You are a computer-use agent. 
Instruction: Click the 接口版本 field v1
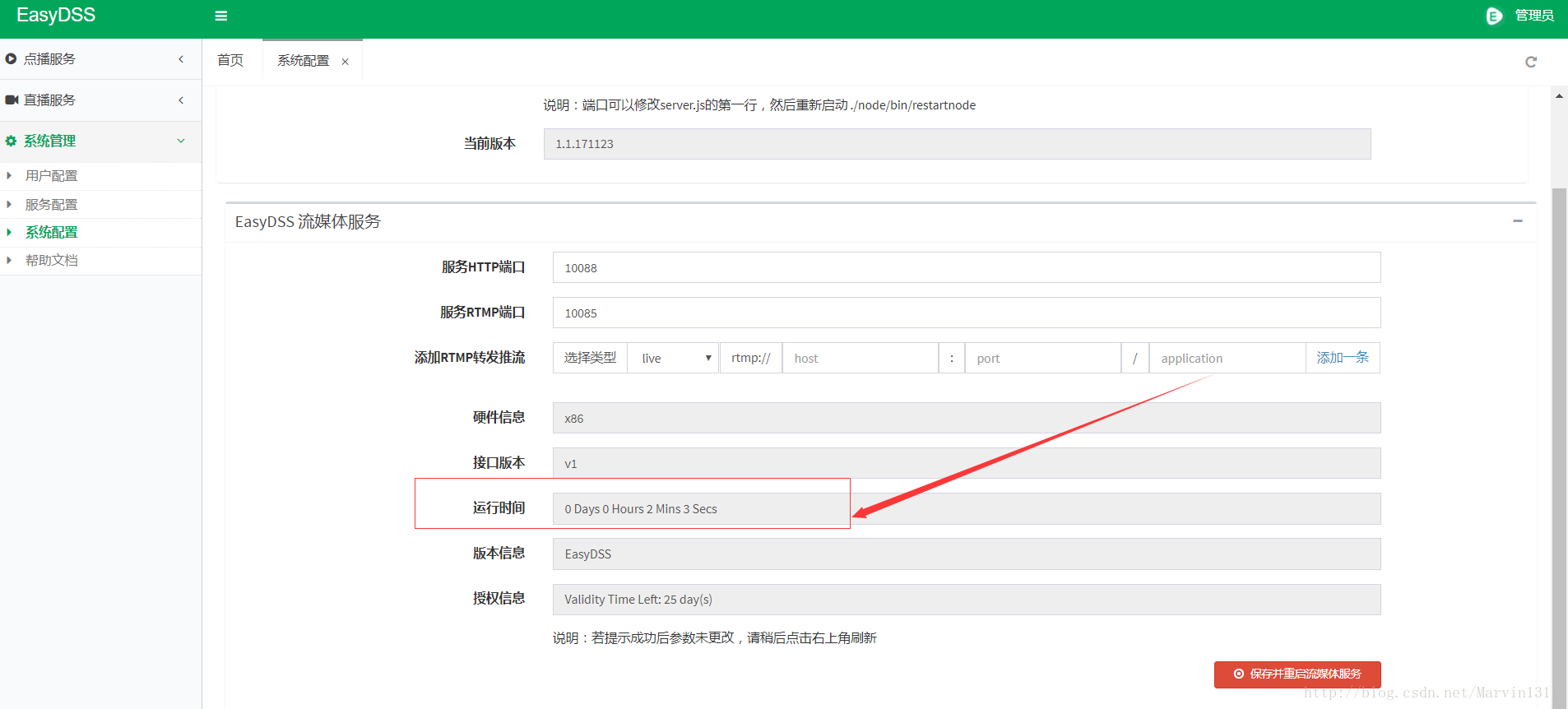coord(967,463)
